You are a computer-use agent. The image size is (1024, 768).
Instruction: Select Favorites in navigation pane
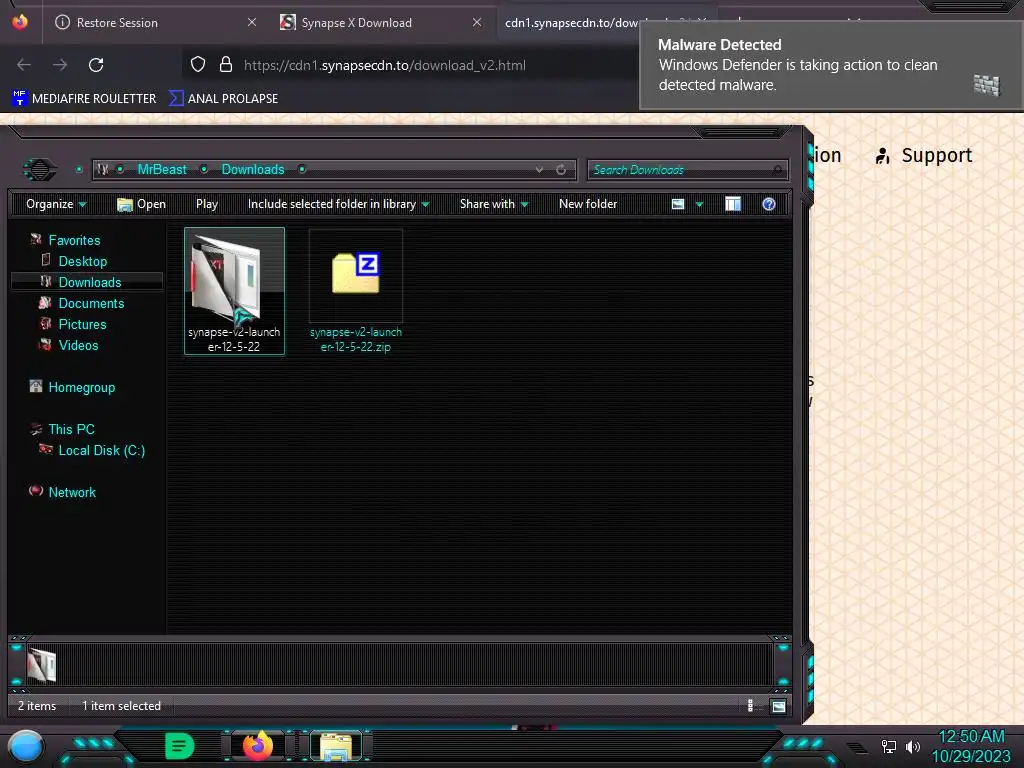click(x=74, y=240)
